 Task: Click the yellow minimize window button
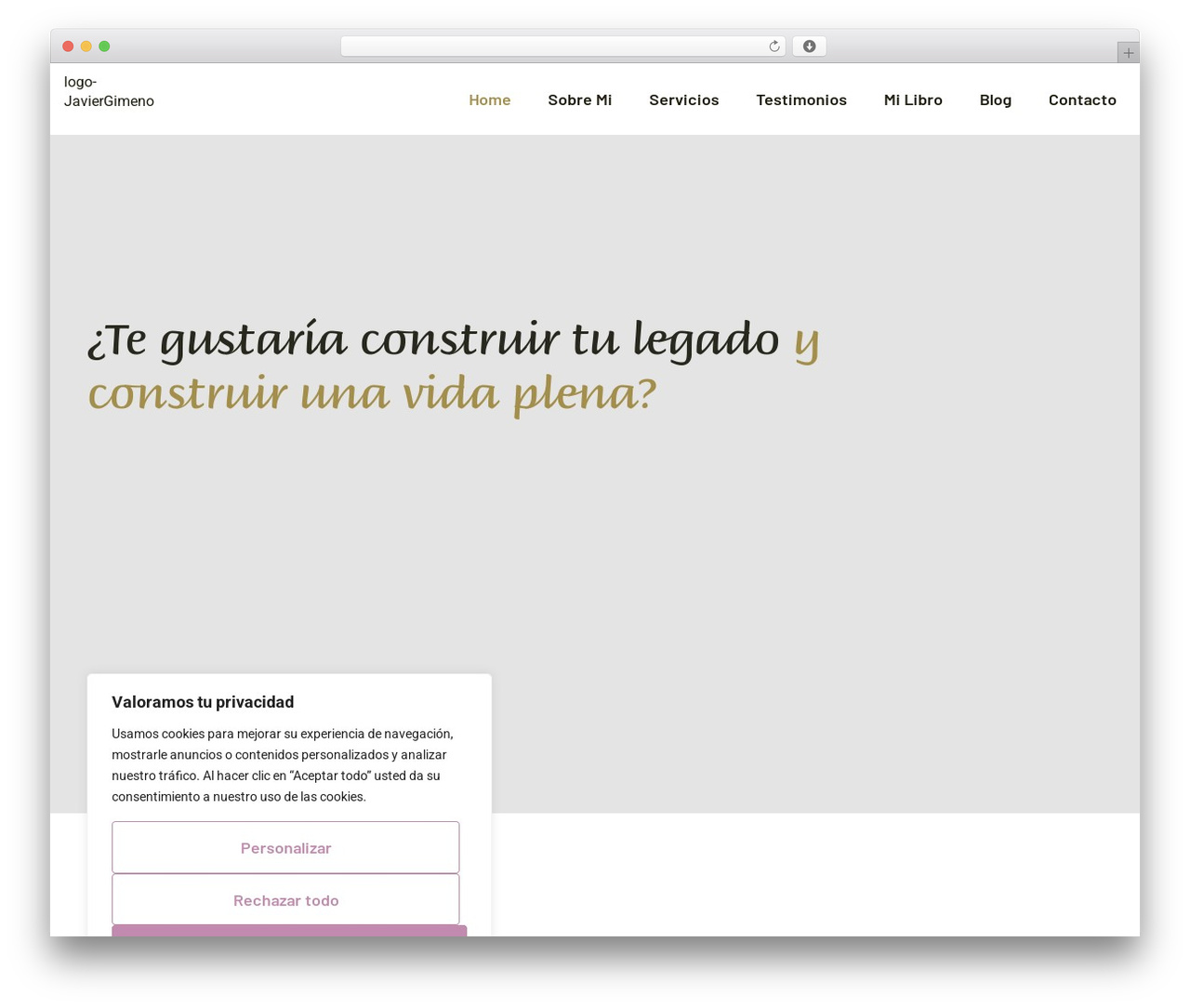pyautogui.click(x=86, y=46)
